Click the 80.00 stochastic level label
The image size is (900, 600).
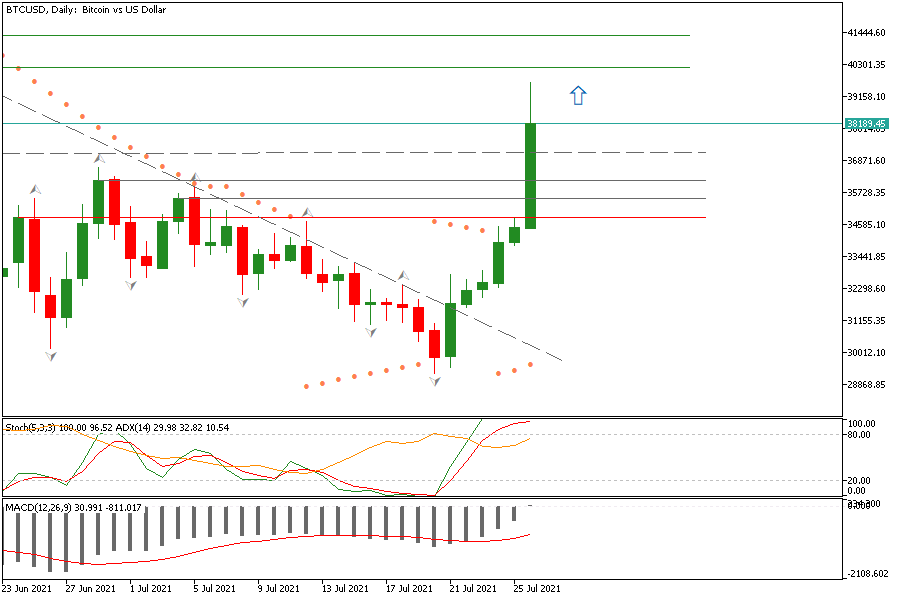coord(859,435)
